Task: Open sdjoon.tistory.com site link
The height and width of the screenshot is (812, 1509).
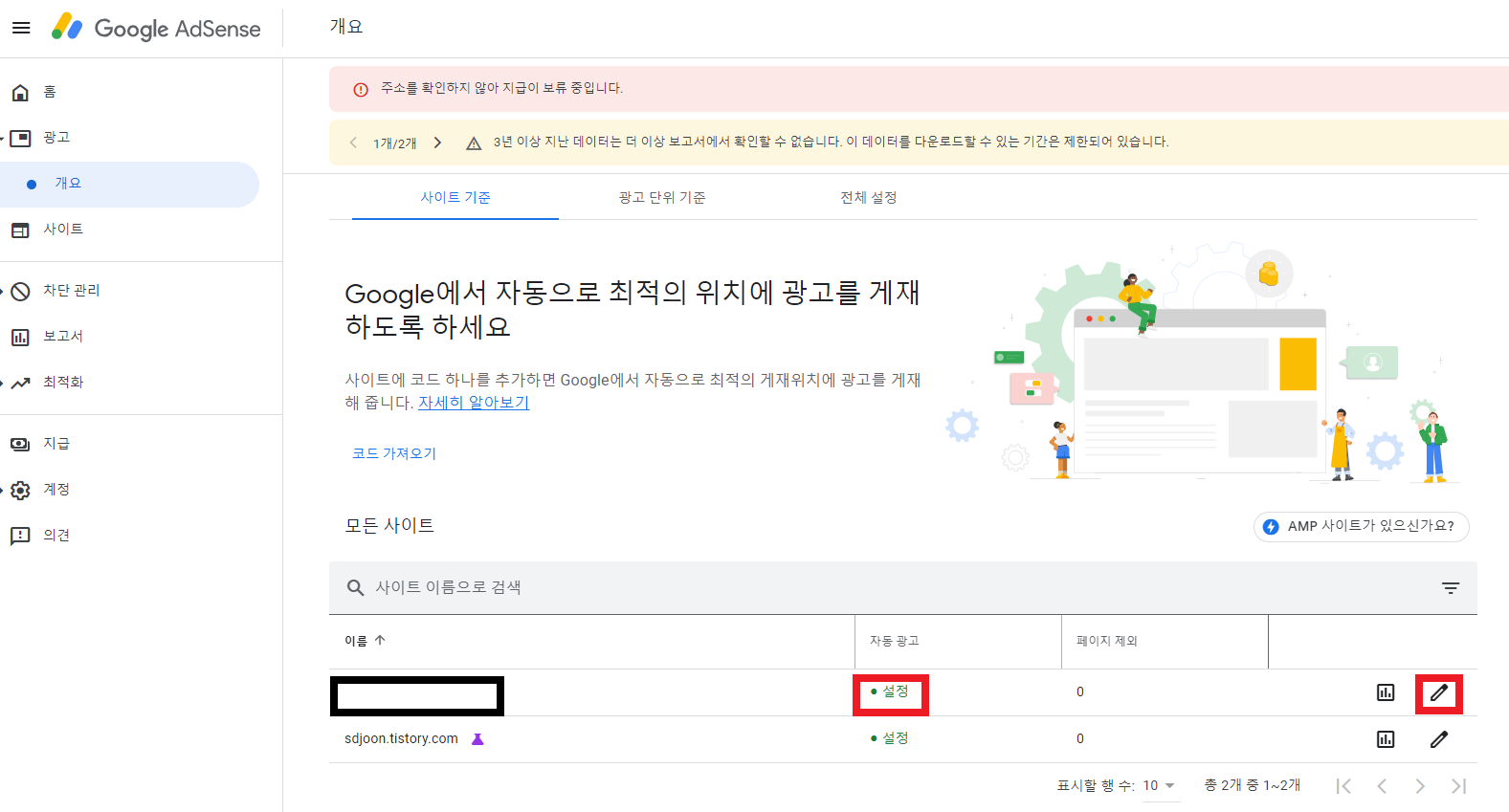Action: [401, 739]
